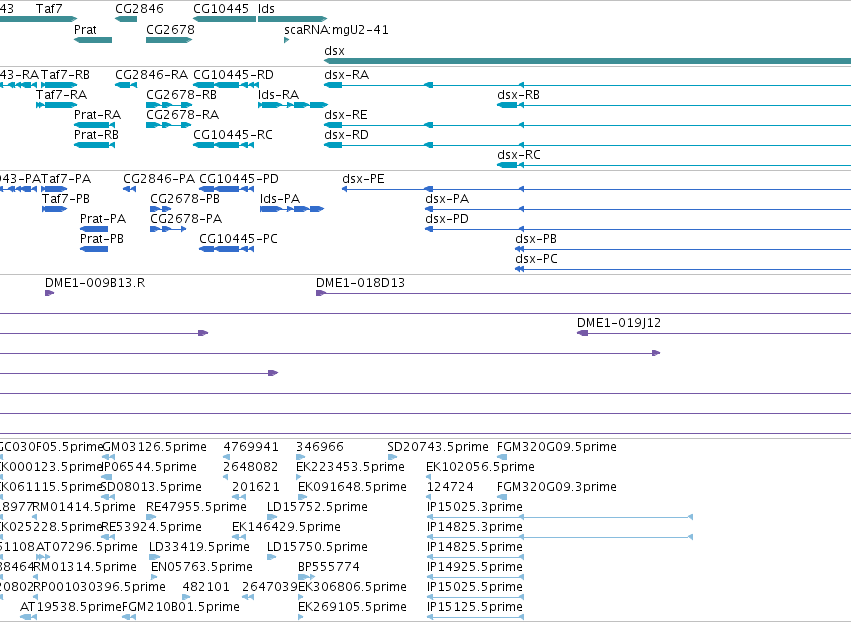Click transcript CG2678-RA

(x=182, y=115)
